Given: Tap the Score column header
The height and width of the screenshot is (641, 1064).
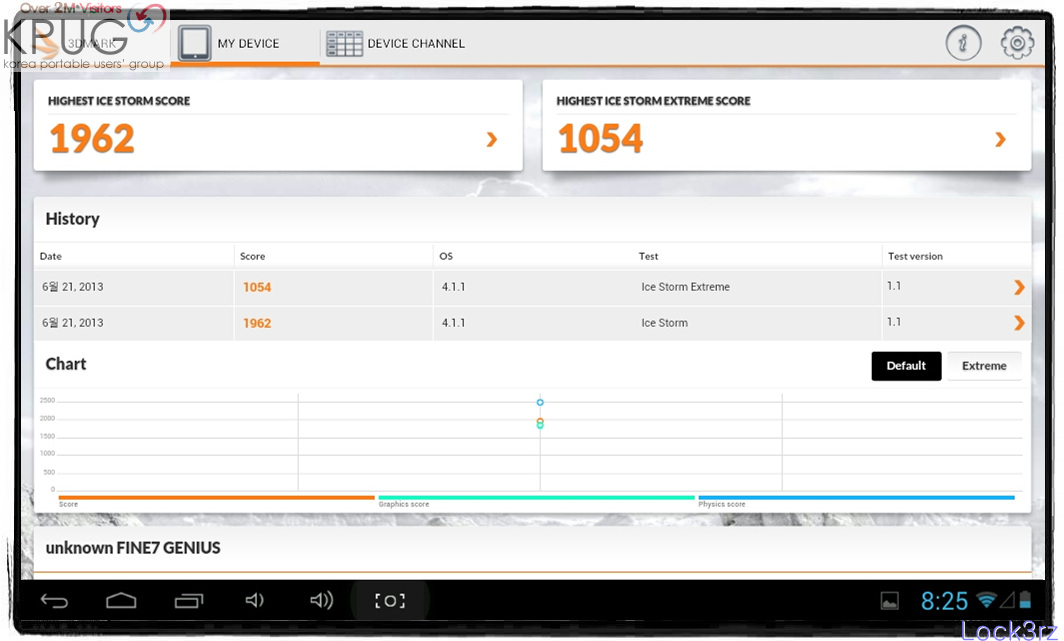Looking at the screenshot, I should click(252, 256).
